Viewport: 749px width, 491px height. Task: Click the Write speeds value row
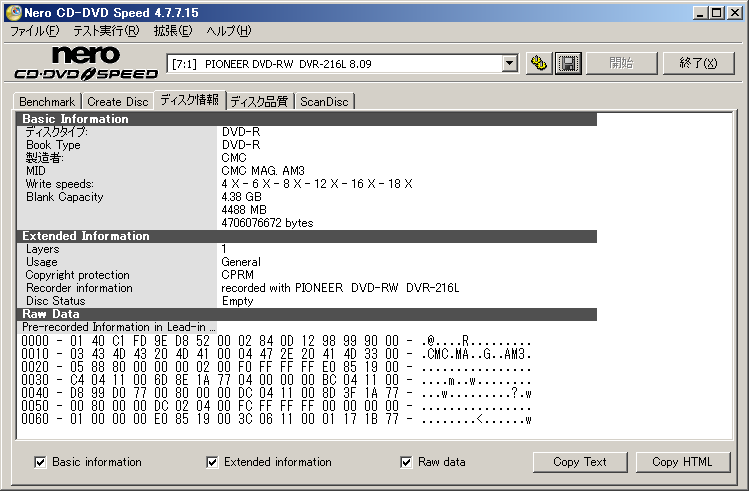[317, 184]
